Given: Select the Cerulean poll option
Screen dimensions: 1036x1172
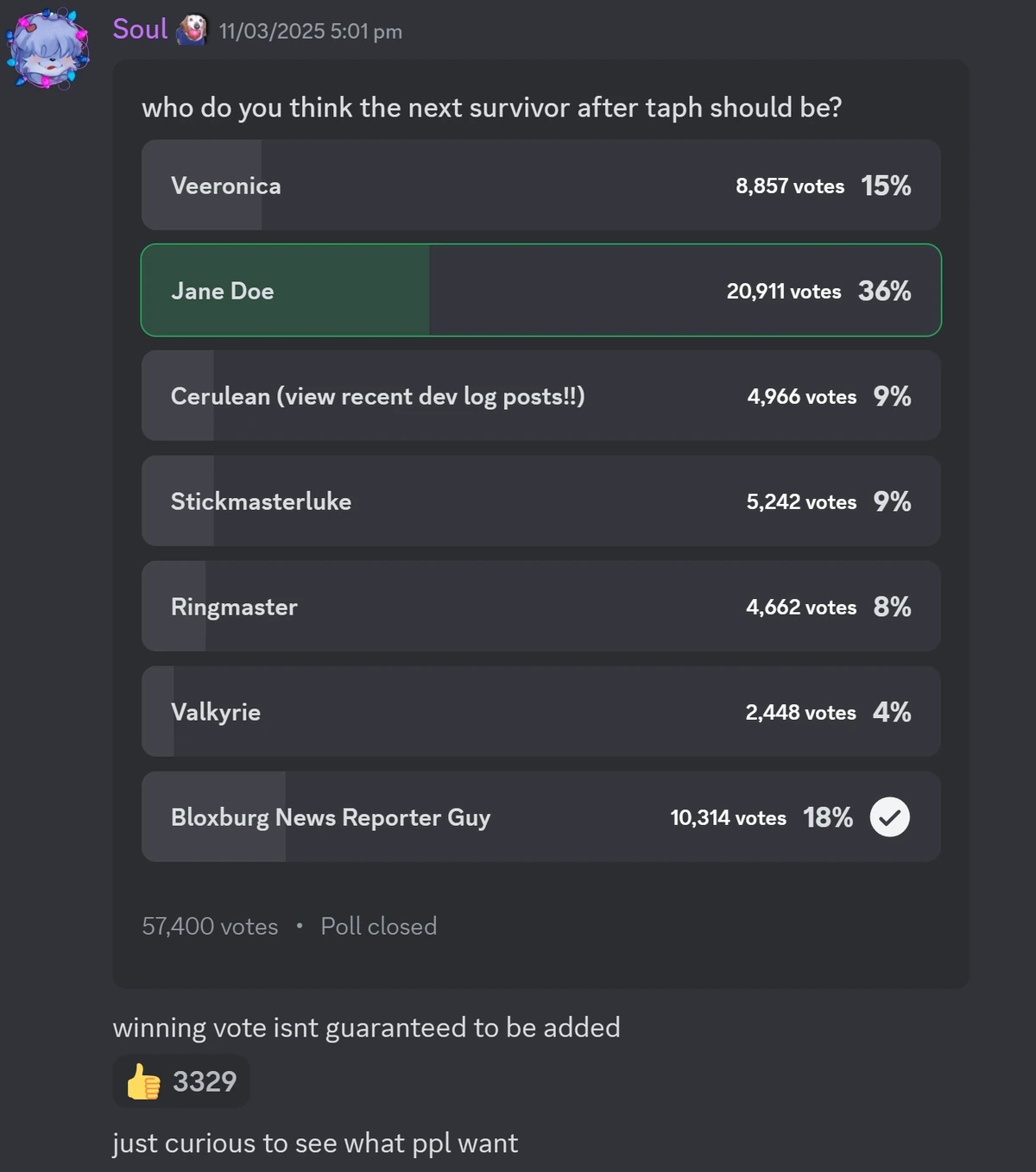Looking at the screenshot, I should [x=540, y=395].
